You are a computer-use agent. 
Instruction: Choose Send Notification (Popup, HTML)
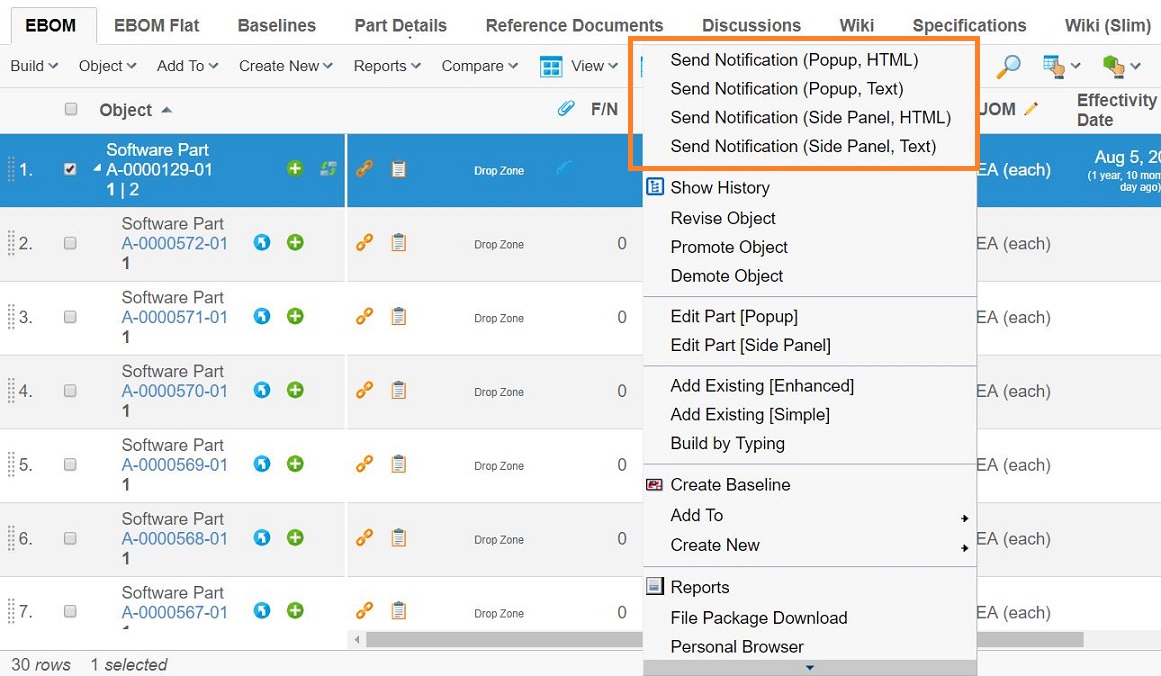coord(793,60)
